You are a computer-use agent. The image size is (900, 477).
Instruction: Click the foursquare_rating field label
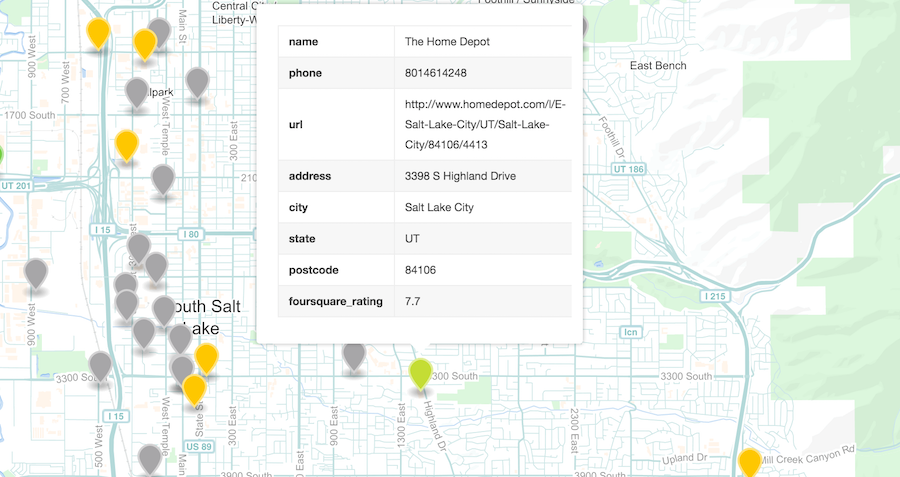point(336,301)
